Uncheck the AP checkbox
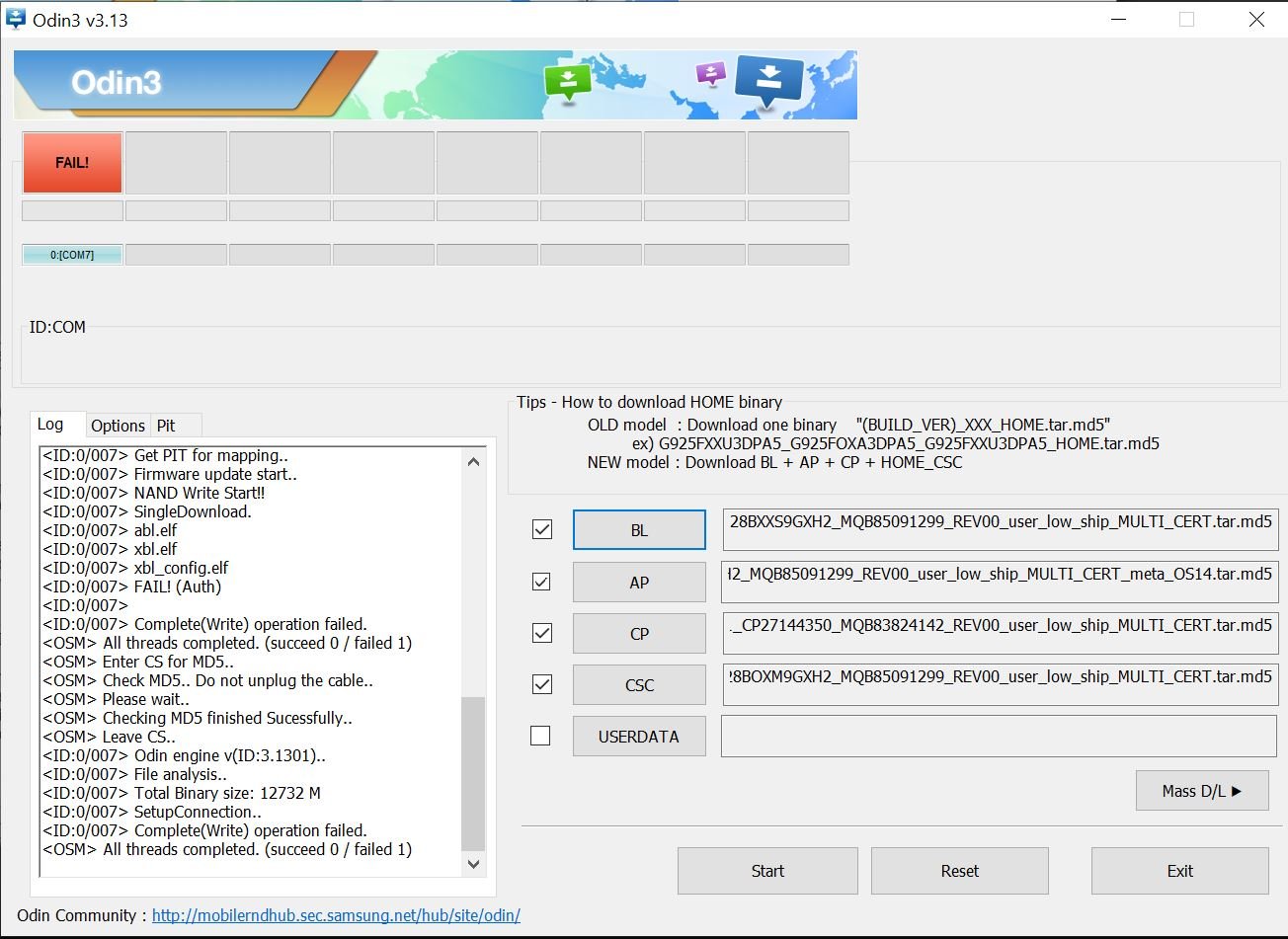1288x939 pixels. tap(541, 582)
